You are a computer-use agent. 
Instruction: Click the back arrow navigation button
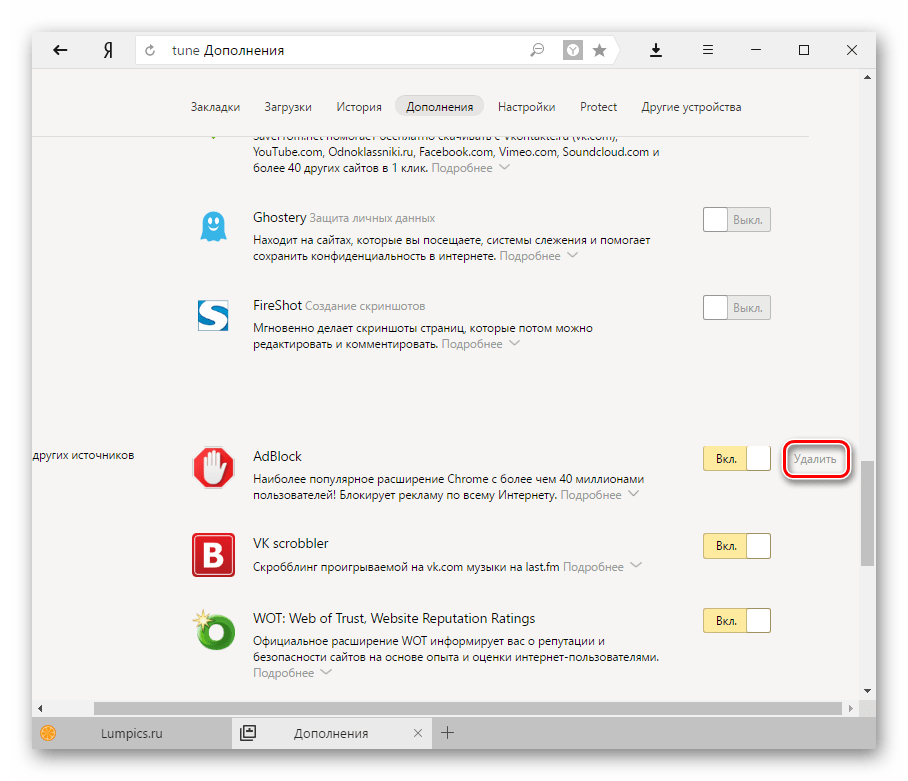(x=61, y=50)
